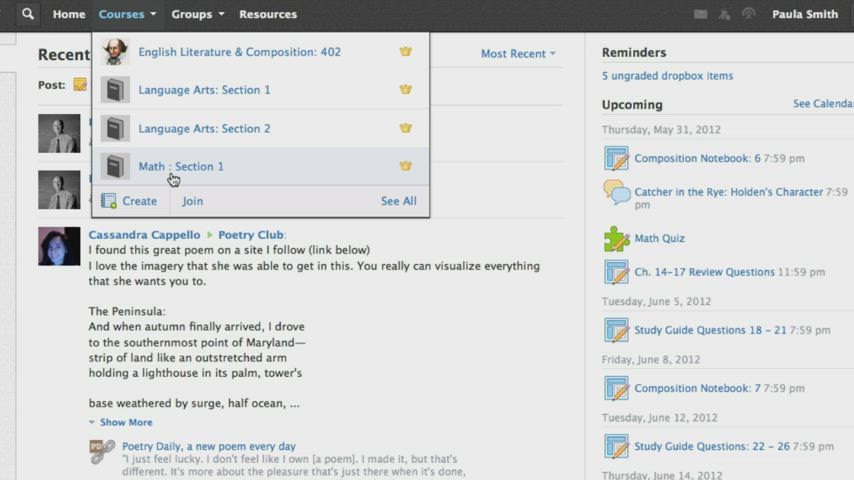Open the connections people icon
The image size is (854, 480).
point(724,14)
